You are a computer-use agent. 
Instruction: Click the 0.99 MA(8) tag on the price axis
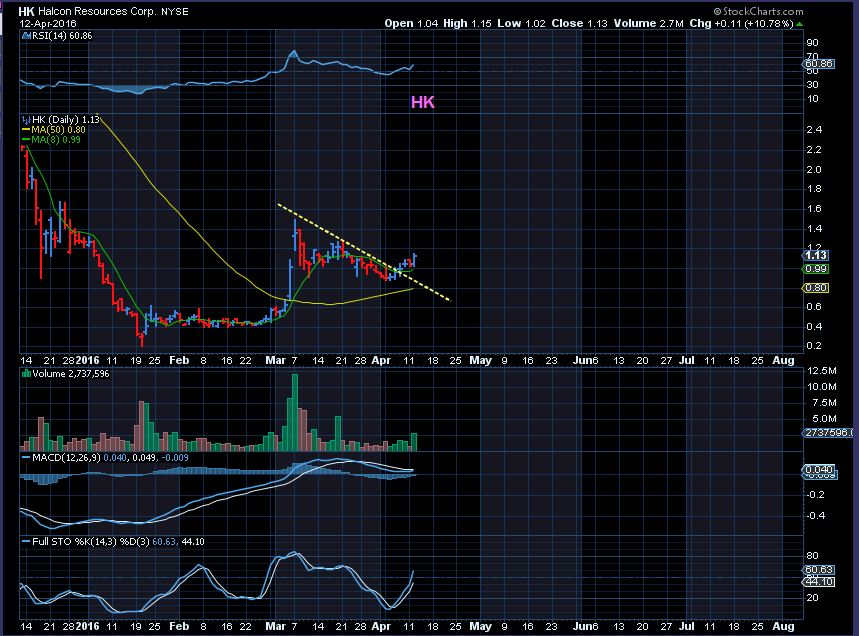point(816,269)
